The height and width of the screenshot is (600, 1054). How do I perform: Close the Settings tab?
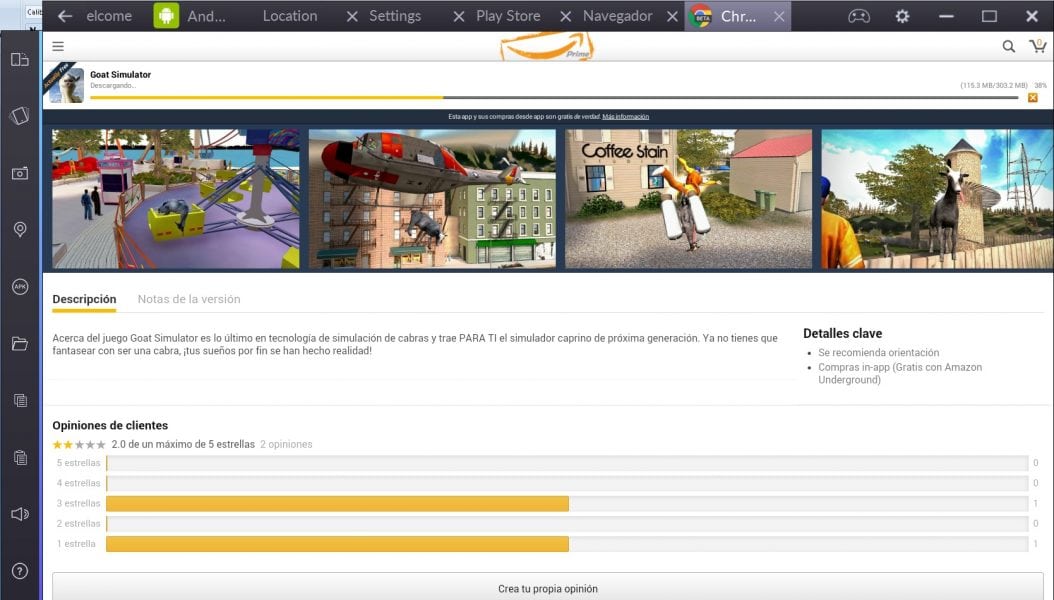[458, 17]
